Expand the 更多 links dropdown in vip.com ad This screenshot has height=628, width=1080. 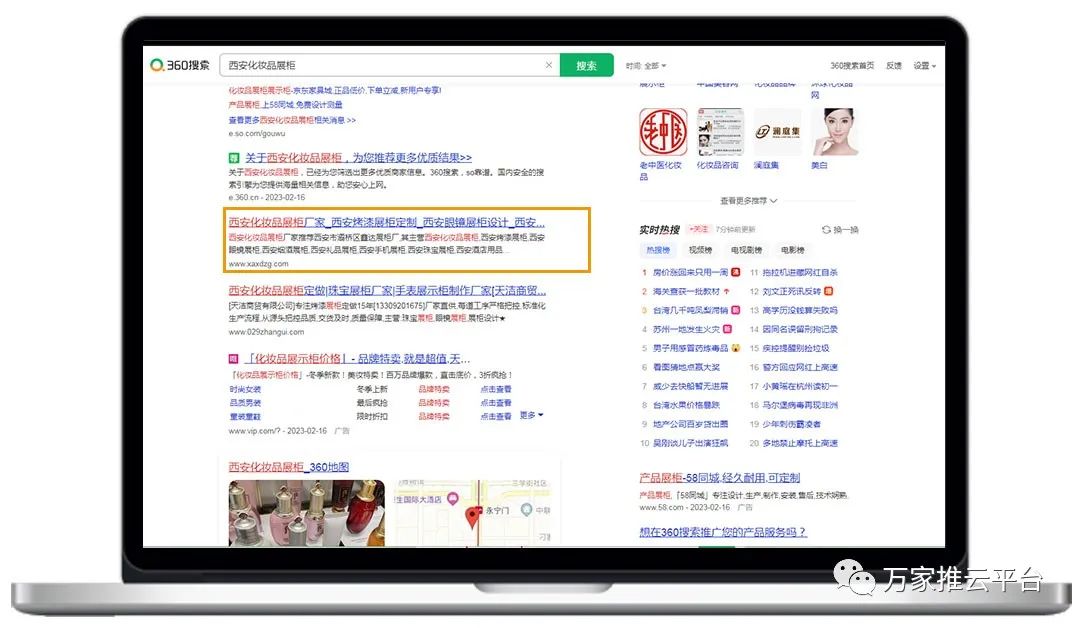(x=532, y=415)
